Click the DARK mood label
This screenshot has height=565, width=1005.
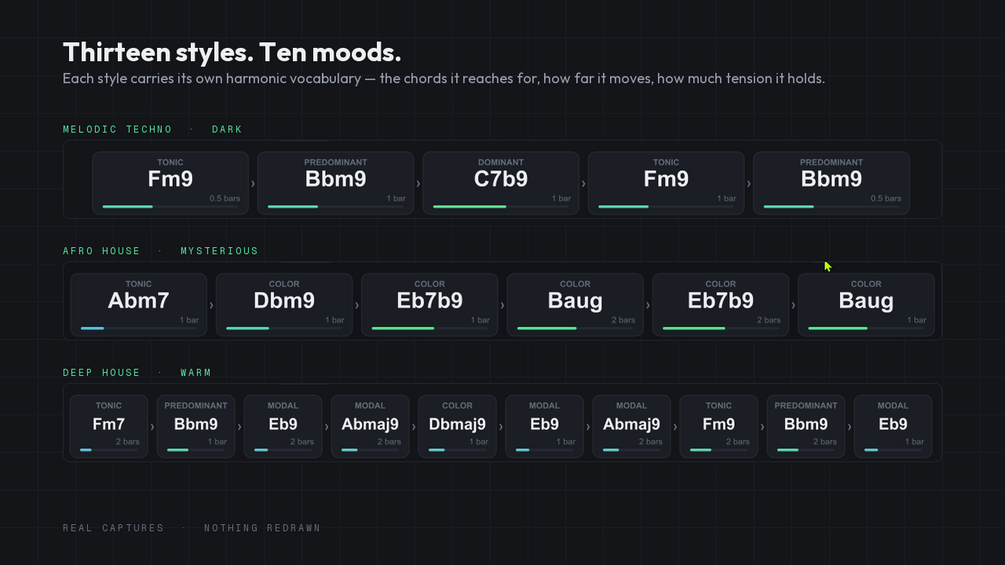click(227, 129)
